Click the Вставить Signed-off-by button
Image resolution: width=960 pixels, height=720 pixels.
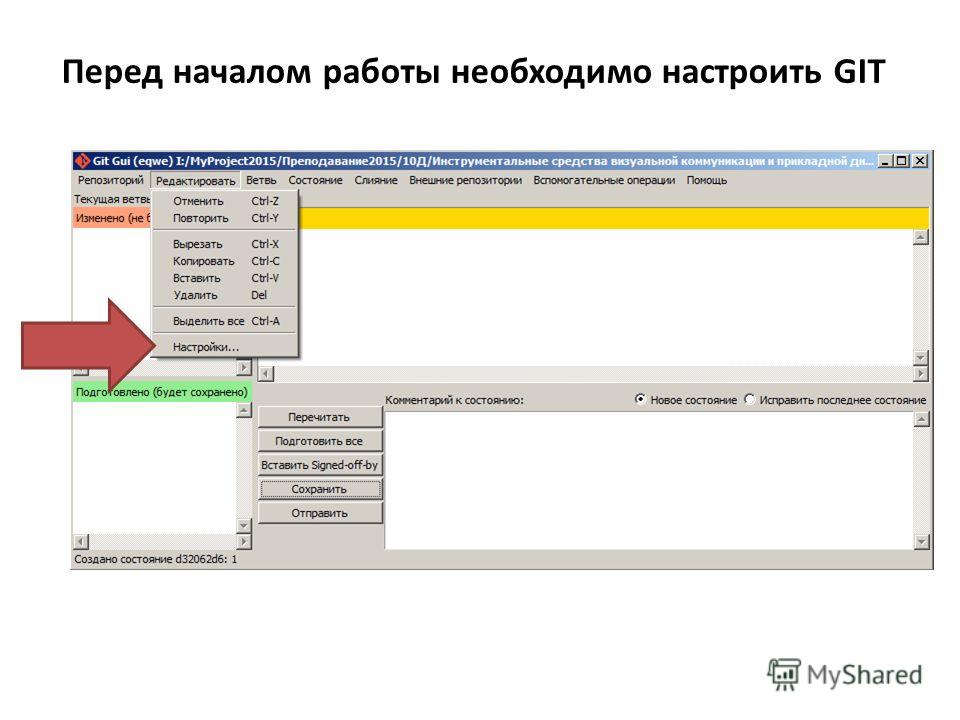[320, 465]
